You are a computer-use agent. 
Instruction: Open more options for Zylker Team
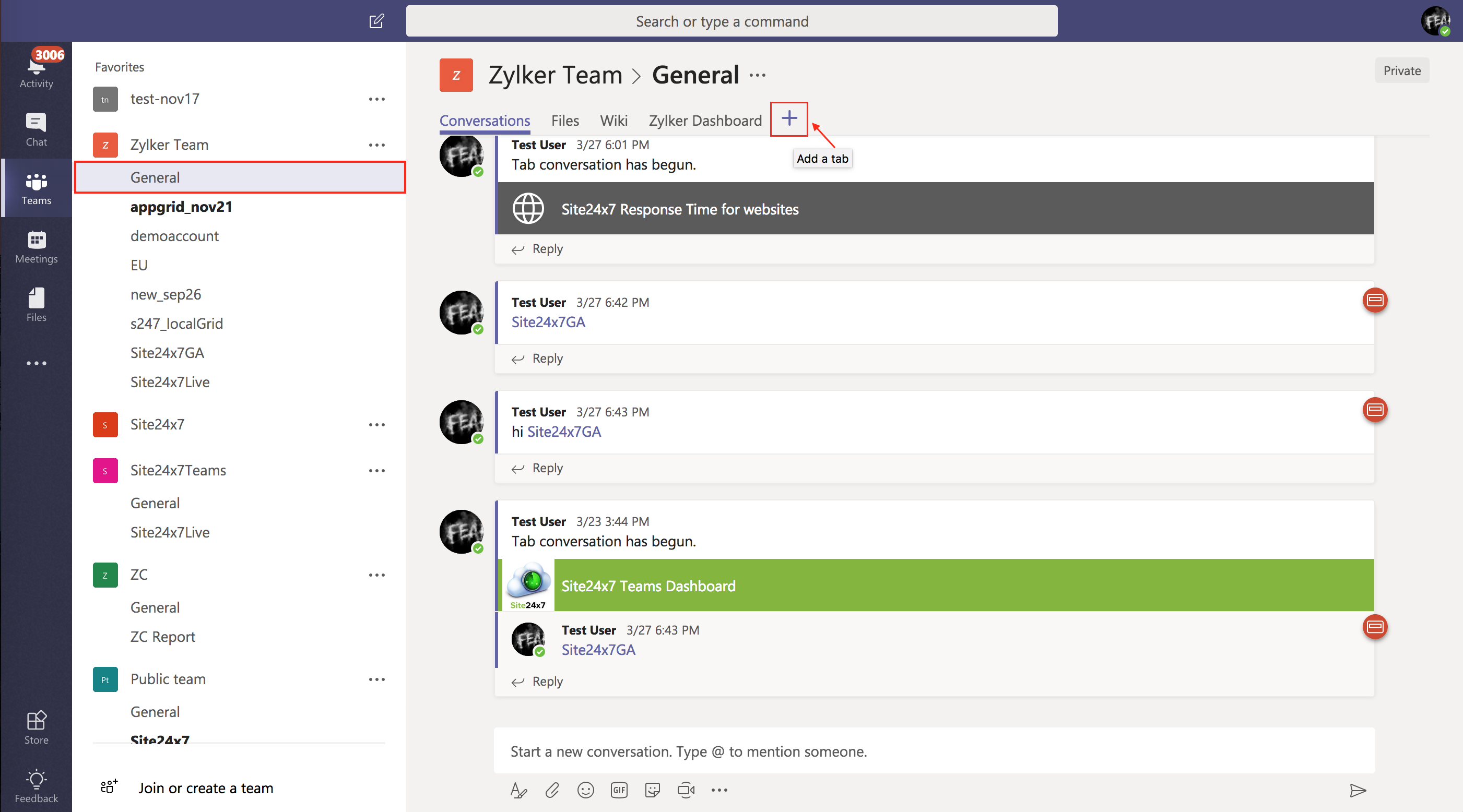[376, 145]
